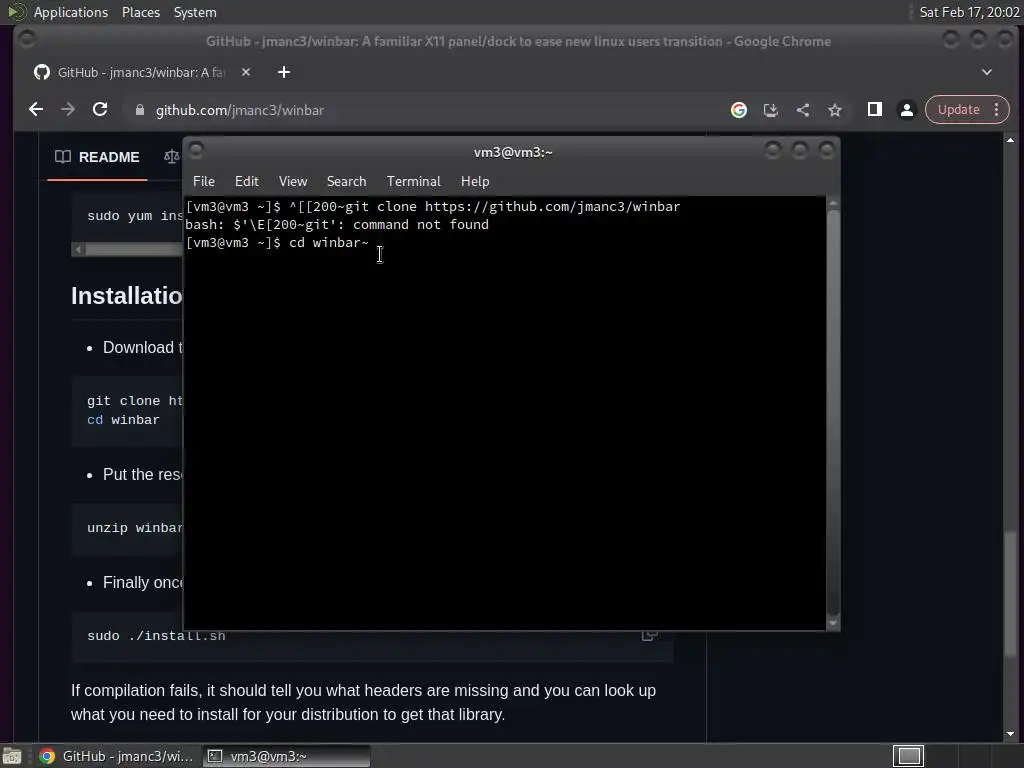Install page as app icon
The height and width of the screenshot is (768, 1024).
click(x=771, y=110)
